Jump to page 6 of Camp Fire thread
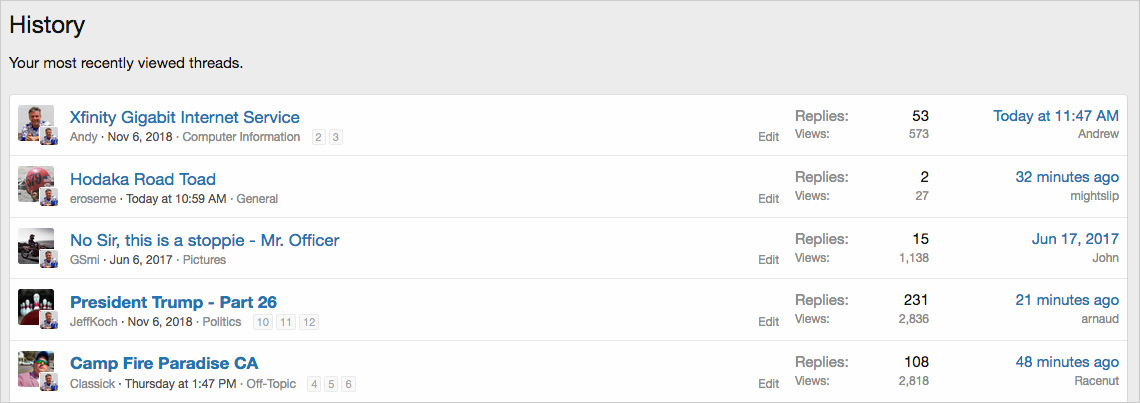Screen dimensions: 1140x403 pyautogui.click(x=348, y=384)
